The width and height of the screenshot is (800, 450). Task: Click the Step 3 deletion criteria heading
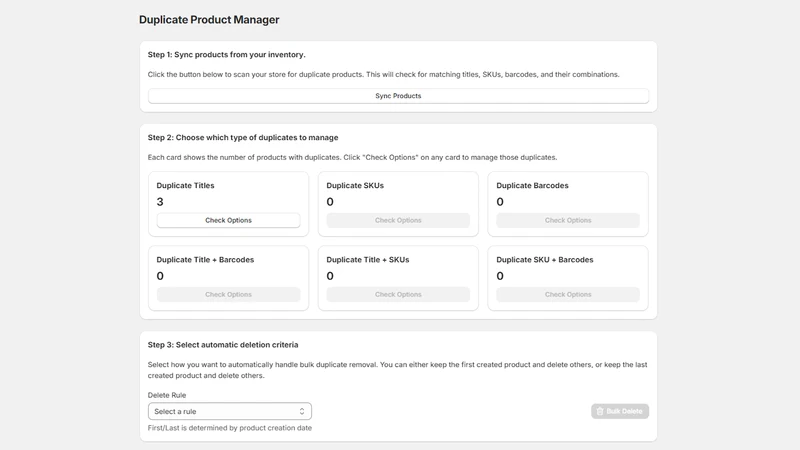tap(223, 345)
